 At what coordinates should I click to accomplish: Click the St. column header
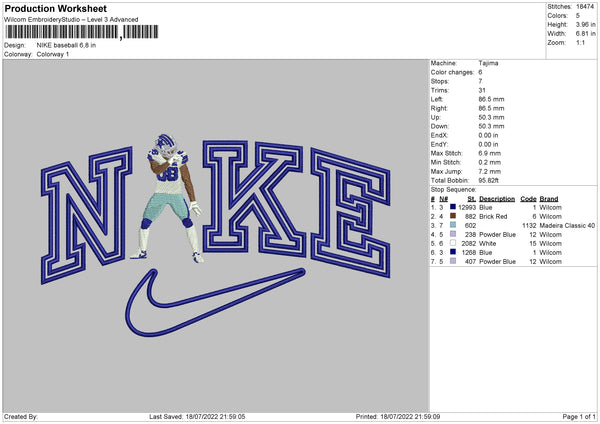(x=471, y=199)
